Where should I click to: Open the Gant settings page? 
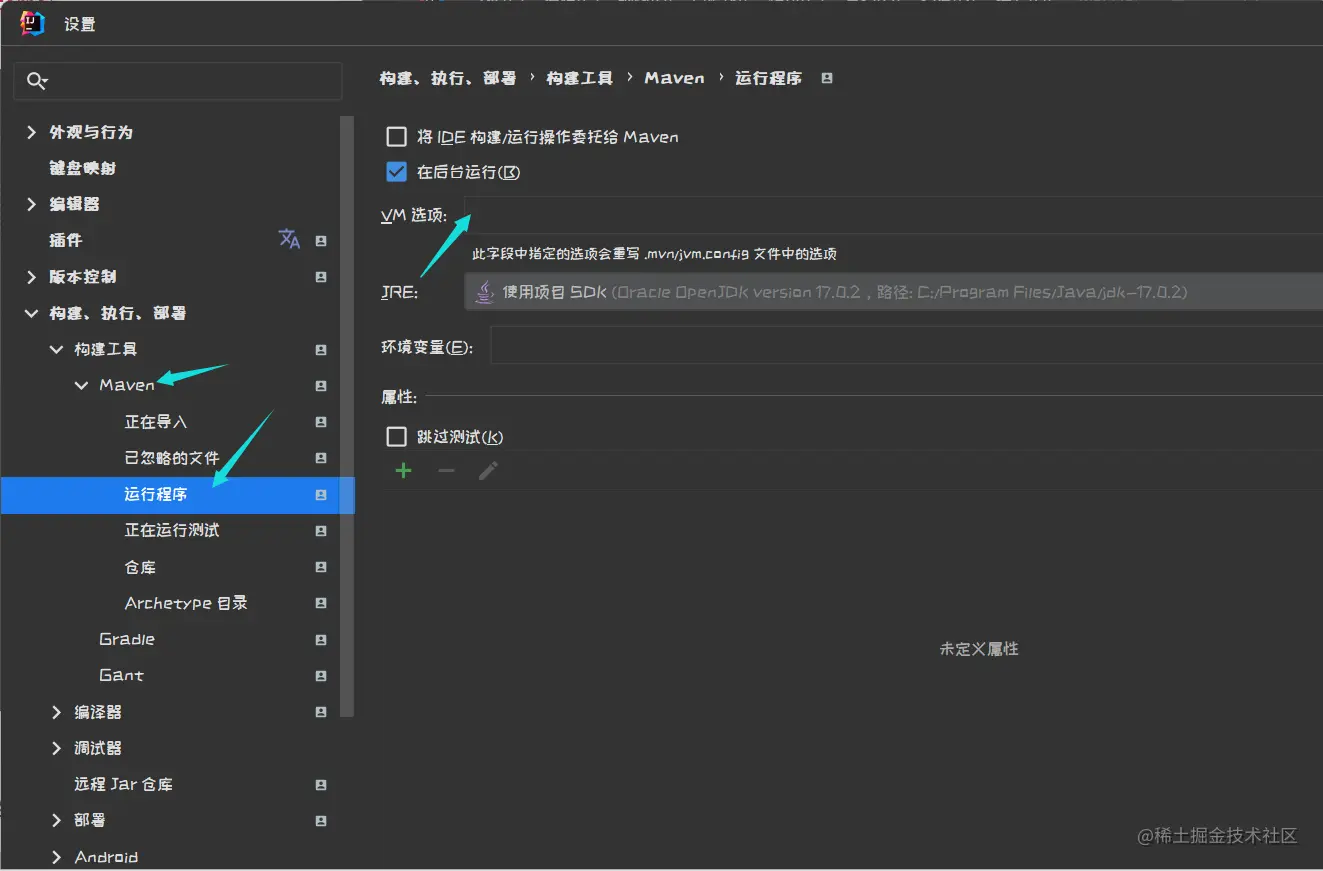coord(122,676)
